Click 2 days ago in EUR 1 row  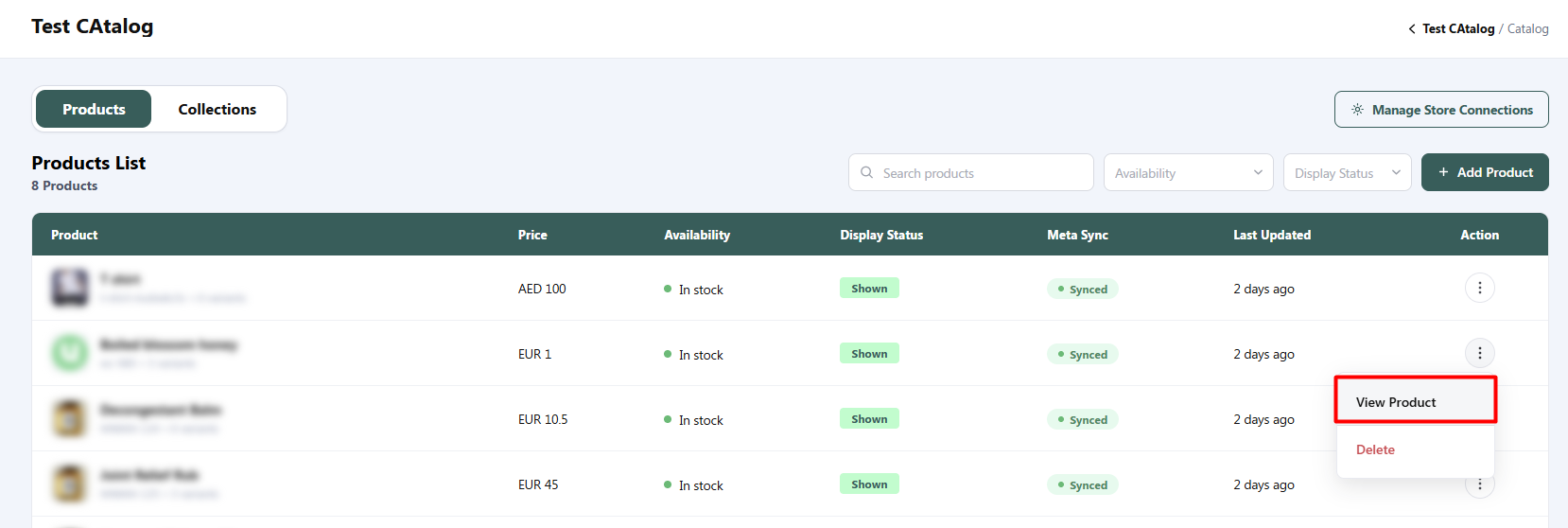[x=1263, y=354]
